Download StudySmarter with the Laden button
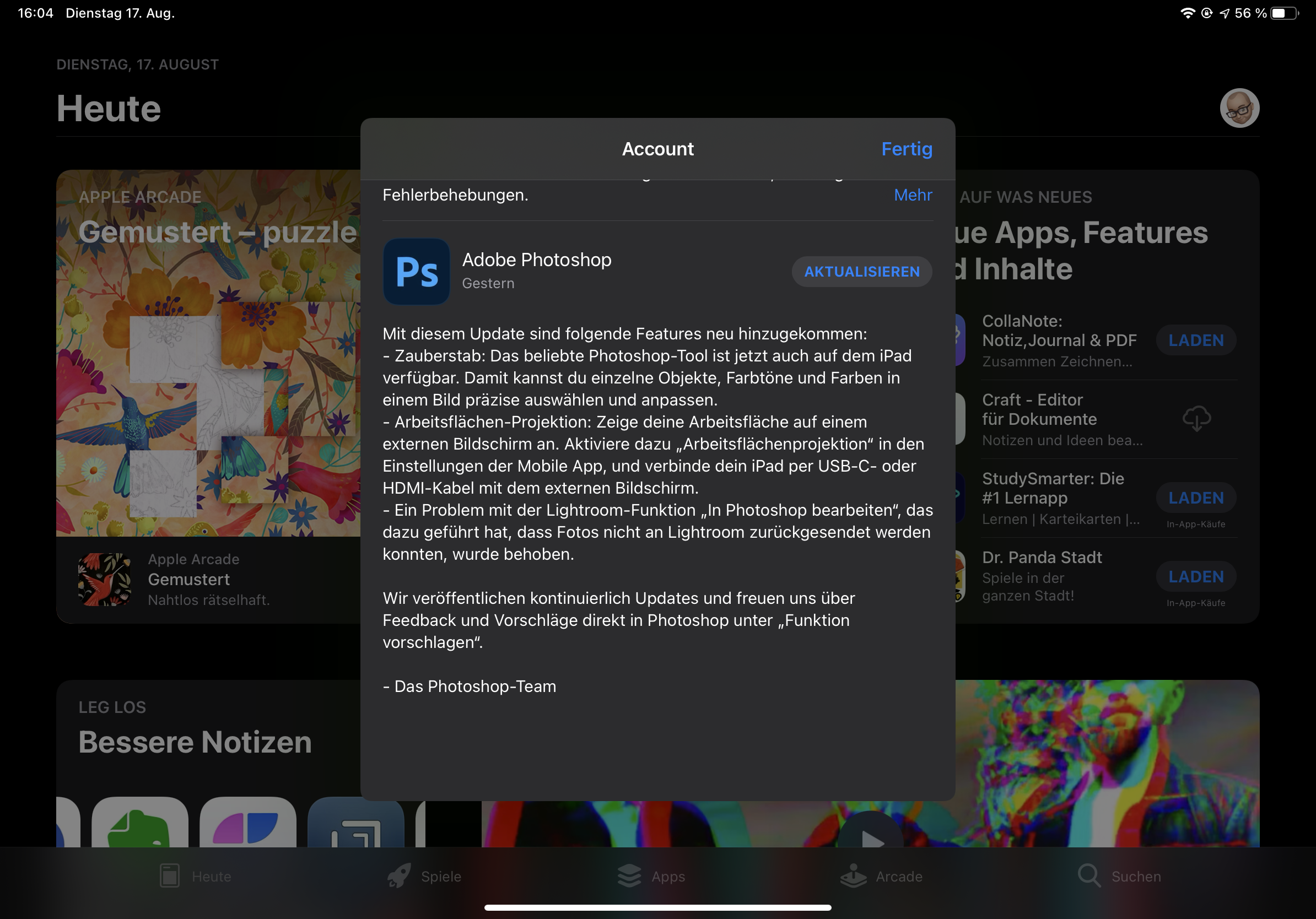 point(1196,498)
